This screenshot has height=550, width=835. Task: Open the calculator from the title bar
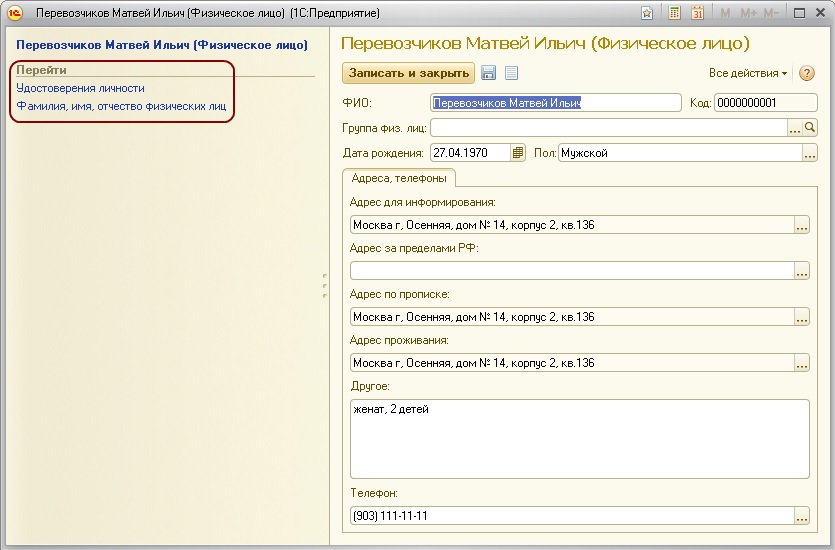tap(675, 13)
